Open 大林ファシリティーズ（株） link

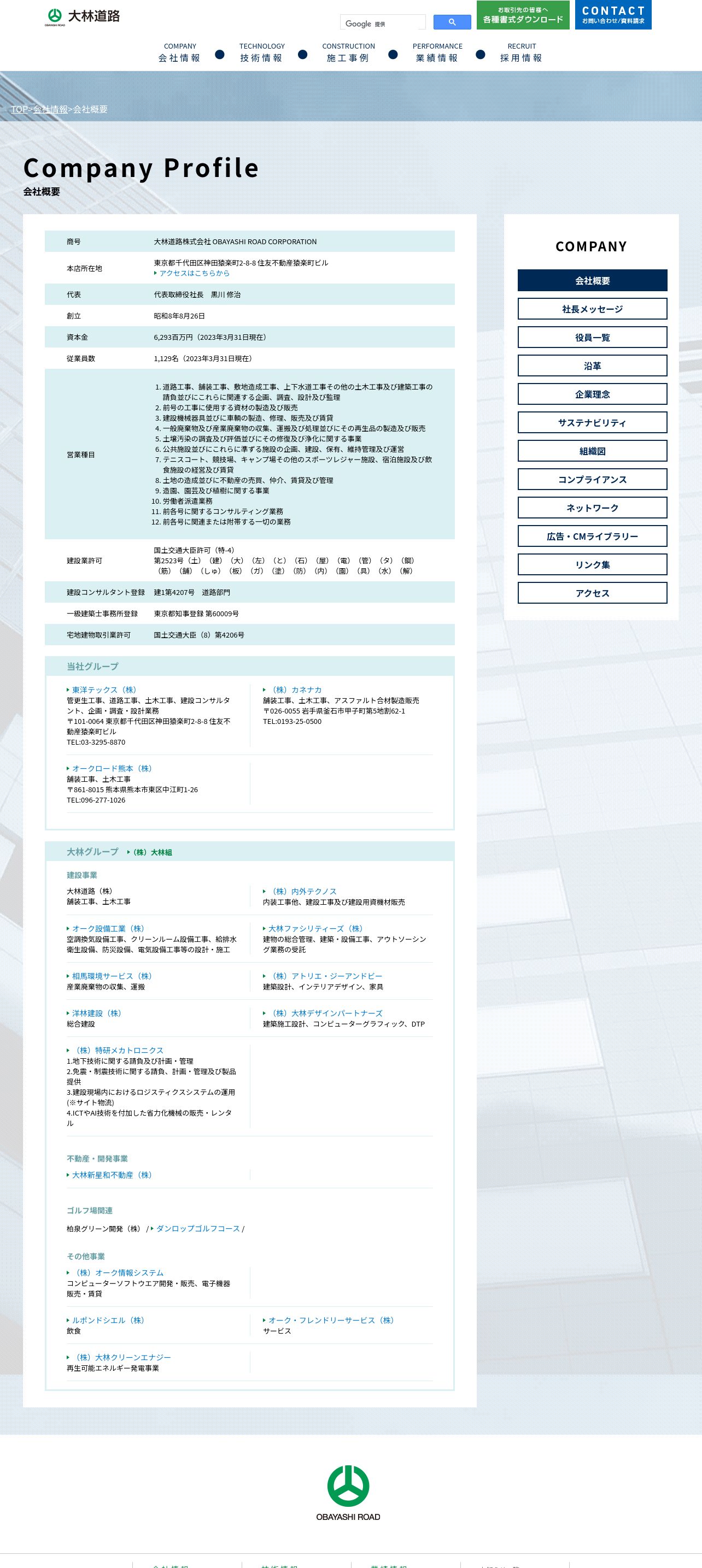click(315, 928)
